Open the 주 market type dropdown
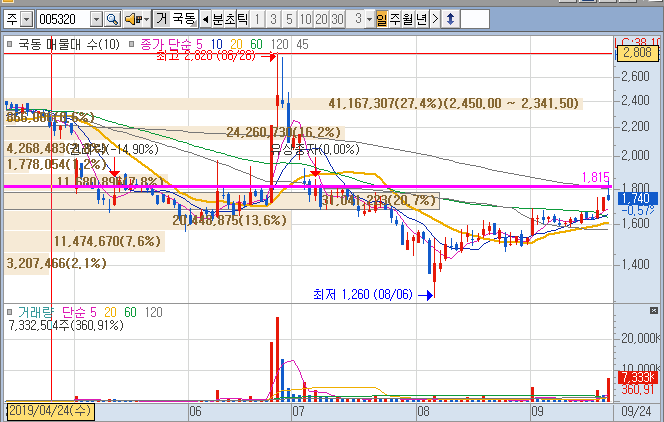 26,19
